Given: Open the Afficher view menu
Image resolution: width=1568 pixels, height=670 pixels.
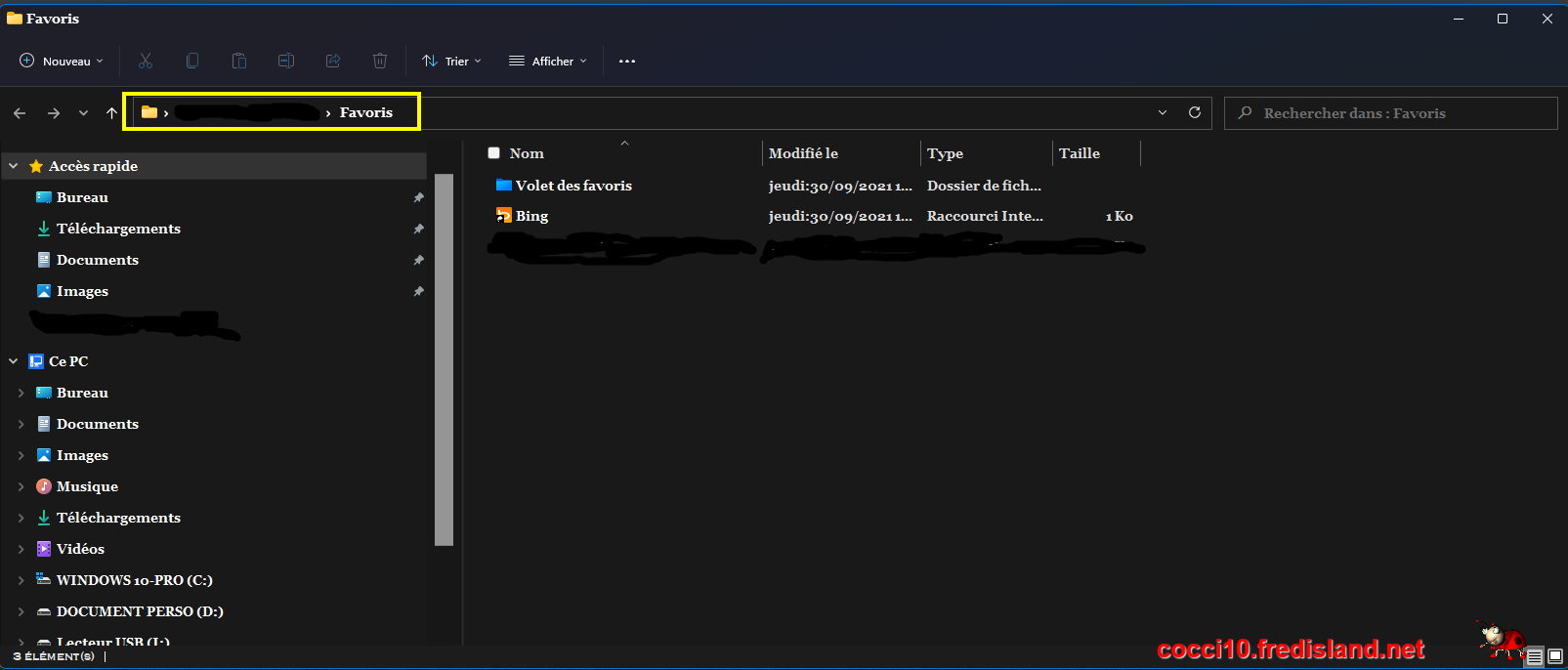Looking at the screenshot, I should (x=548, y=61).
